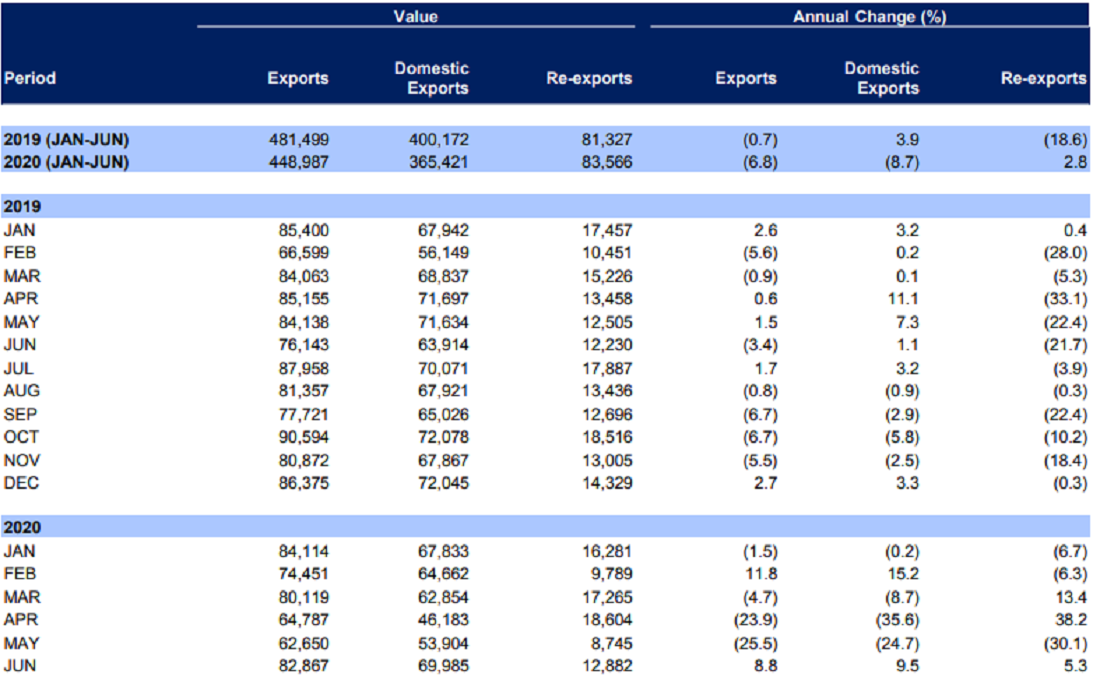The image size is (1100, 691).
Task: Select the 2019 (JAN-JUN) summary row
Action: tap(545, 139)
